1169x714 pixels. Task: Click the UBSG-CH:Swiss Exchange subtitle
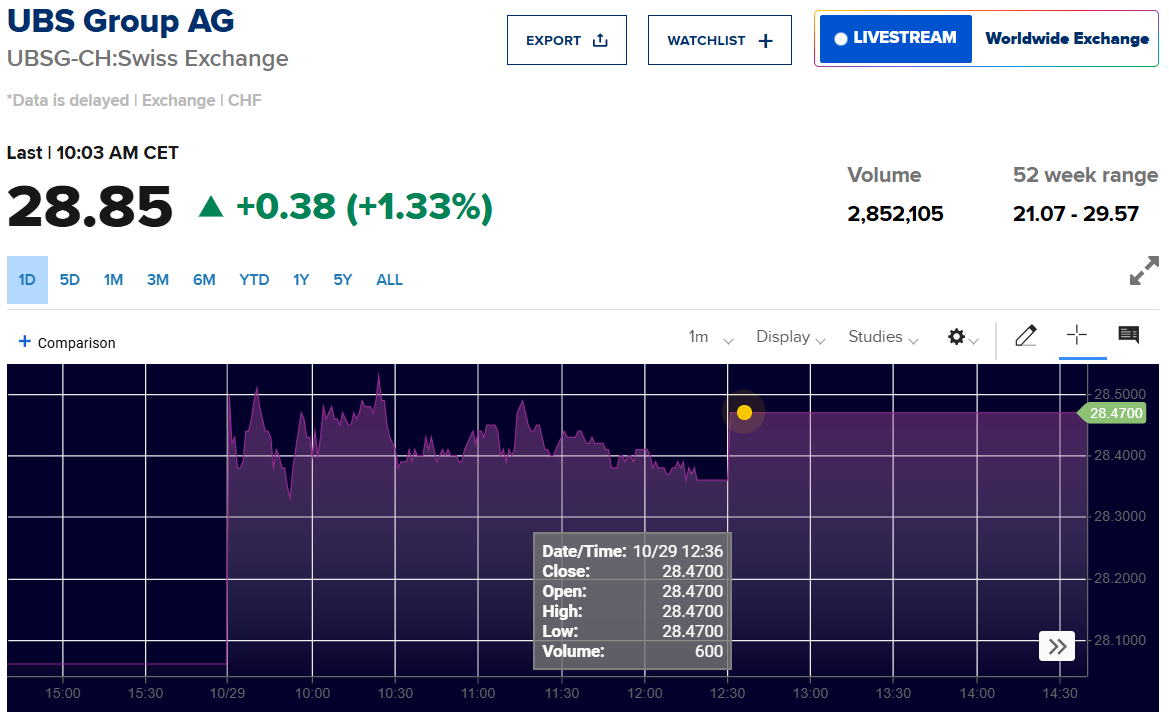click(148, 58)
